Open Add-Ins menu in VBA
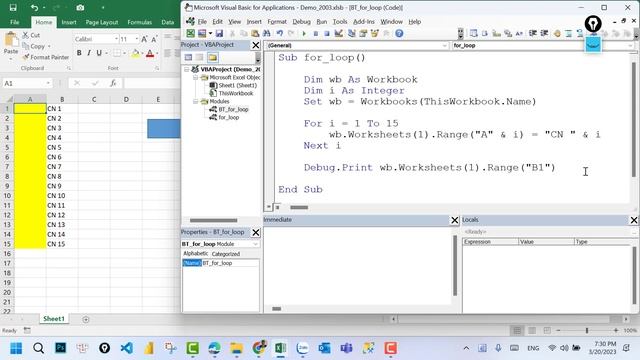Image resolution: width=640 pixels, height=360 pixels. tap(364, 22)
